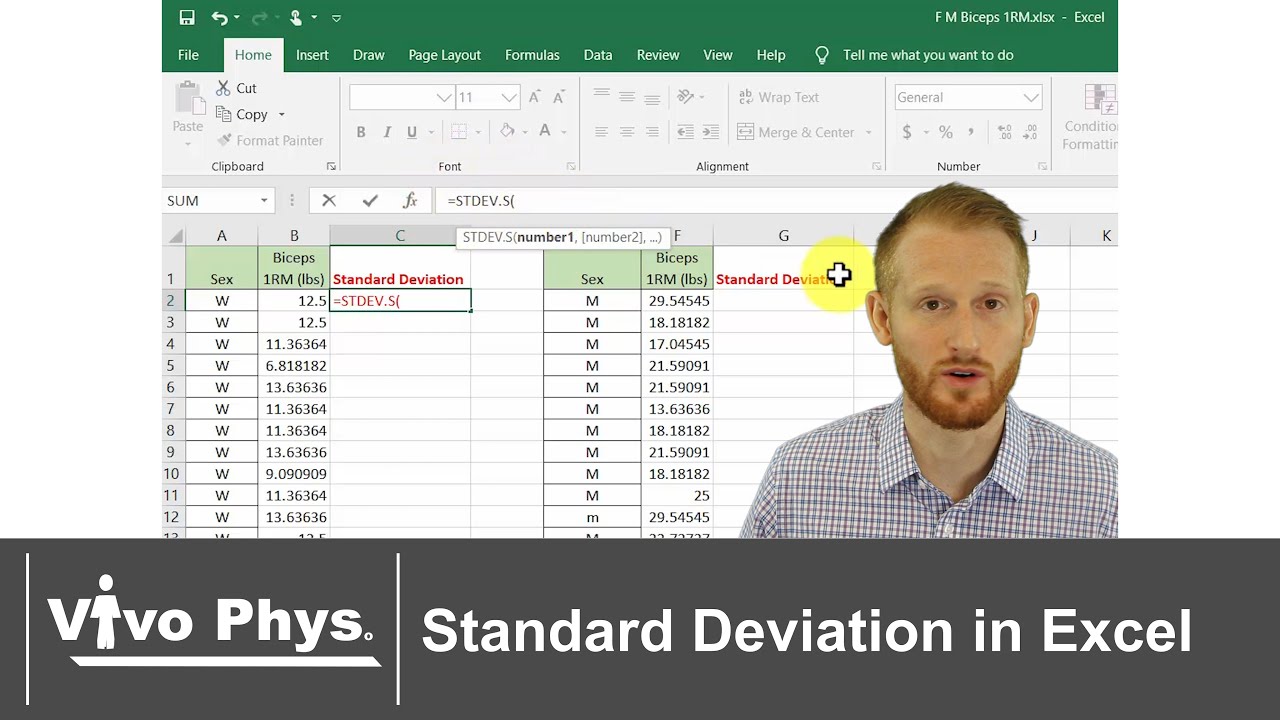
Task: Open the font size dropdown
Action: coord(509,97)
